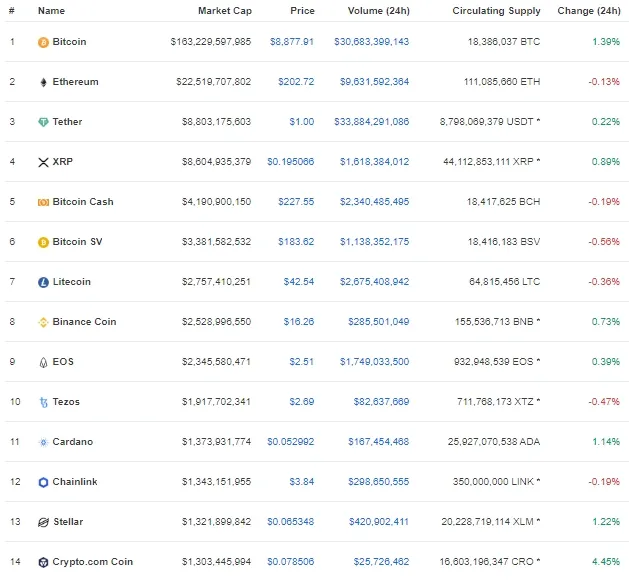Image resolution: width=629 pixels, height=581 pixels.
Task: Open the Tezos name link
Action: (66, 402)
